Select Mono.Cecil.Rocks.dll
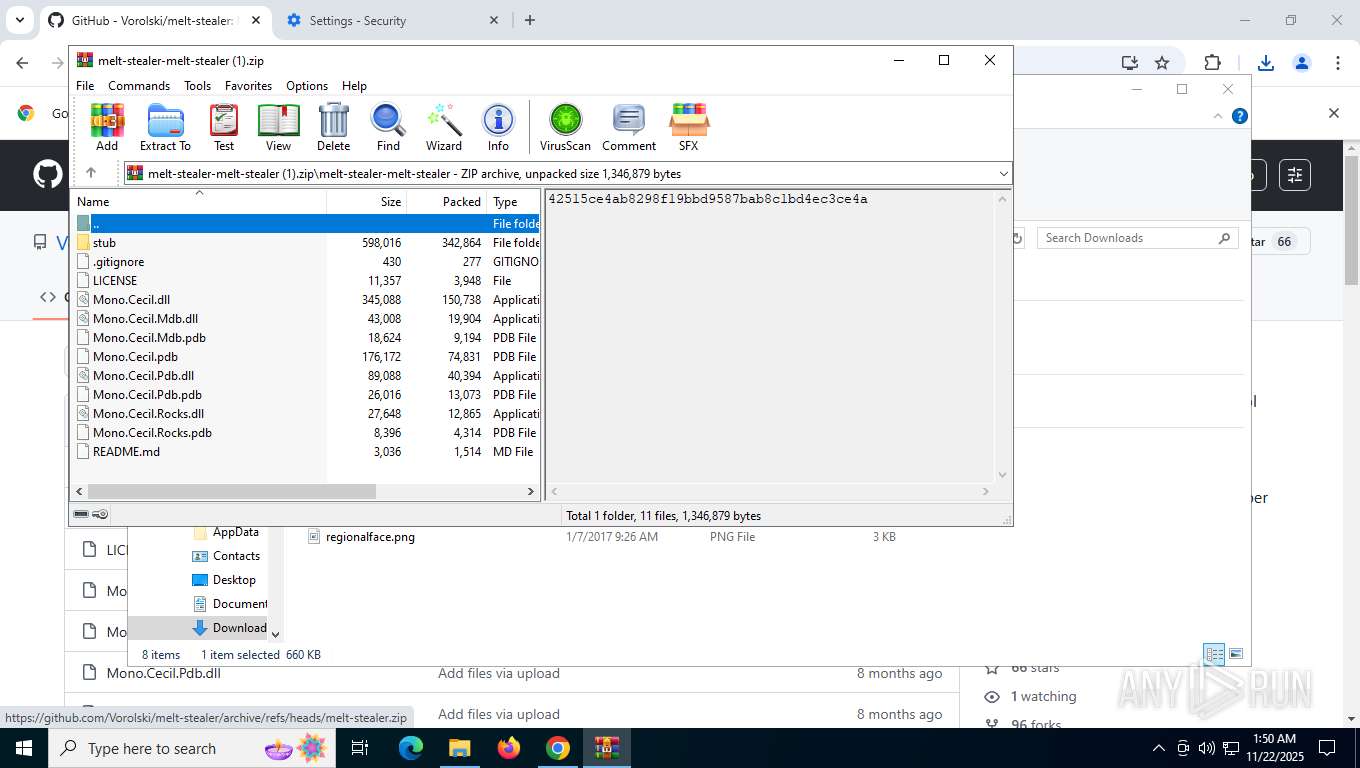The image size is (1360, 768). tap(307, 414)
